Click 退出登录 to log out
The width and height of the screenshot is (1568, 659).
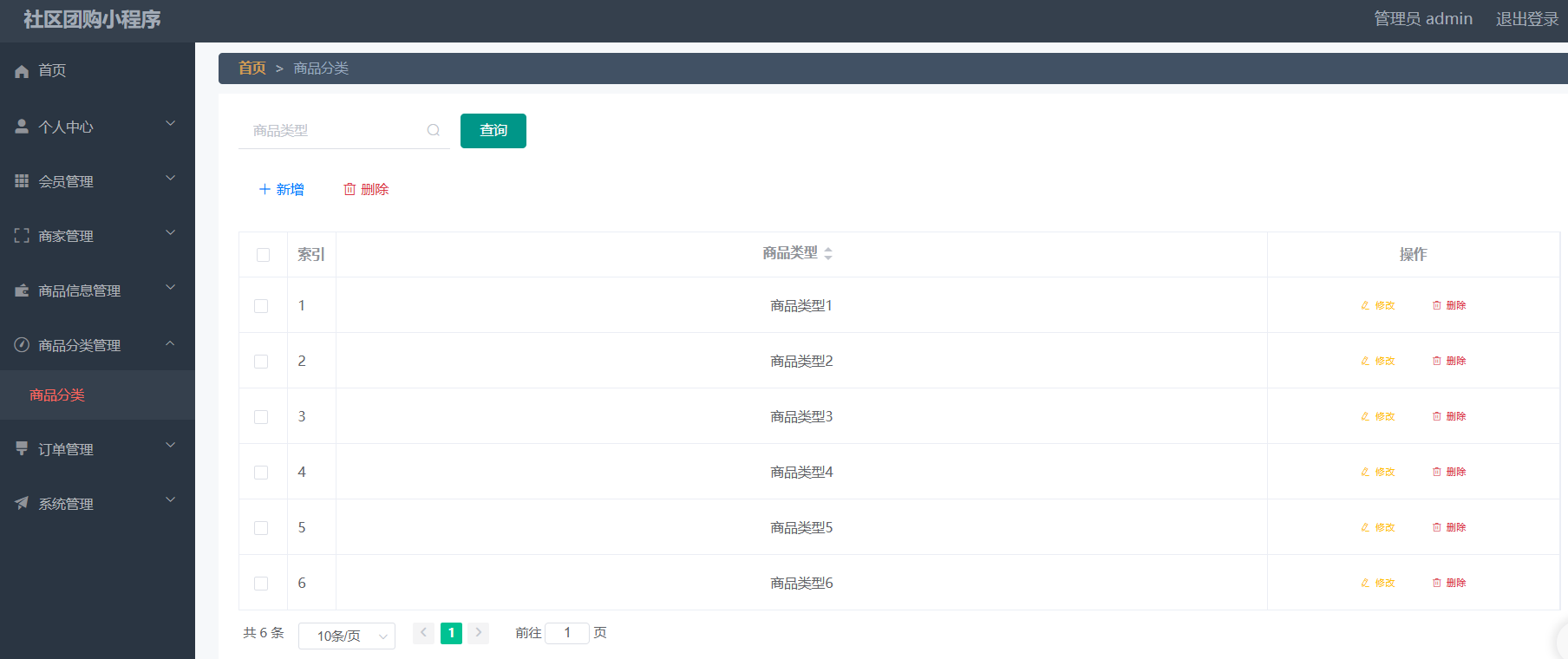pos(1527,19)
